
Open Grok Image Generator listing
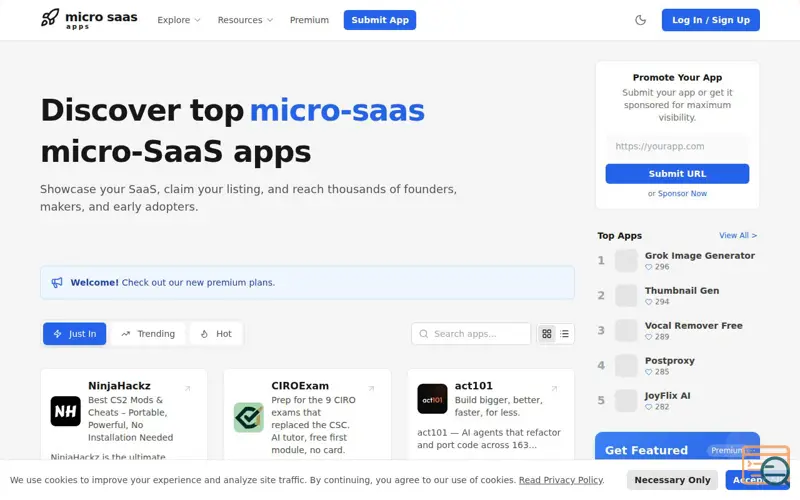699,256
